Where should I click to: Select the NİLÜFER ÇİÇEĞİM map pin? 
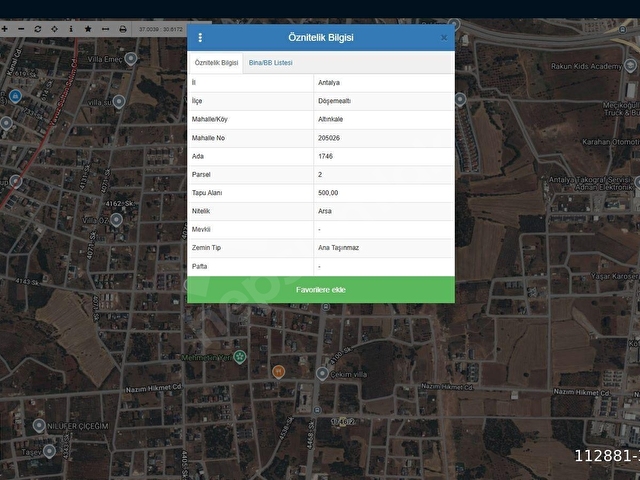pyautogui.click(x=39, y=426)
